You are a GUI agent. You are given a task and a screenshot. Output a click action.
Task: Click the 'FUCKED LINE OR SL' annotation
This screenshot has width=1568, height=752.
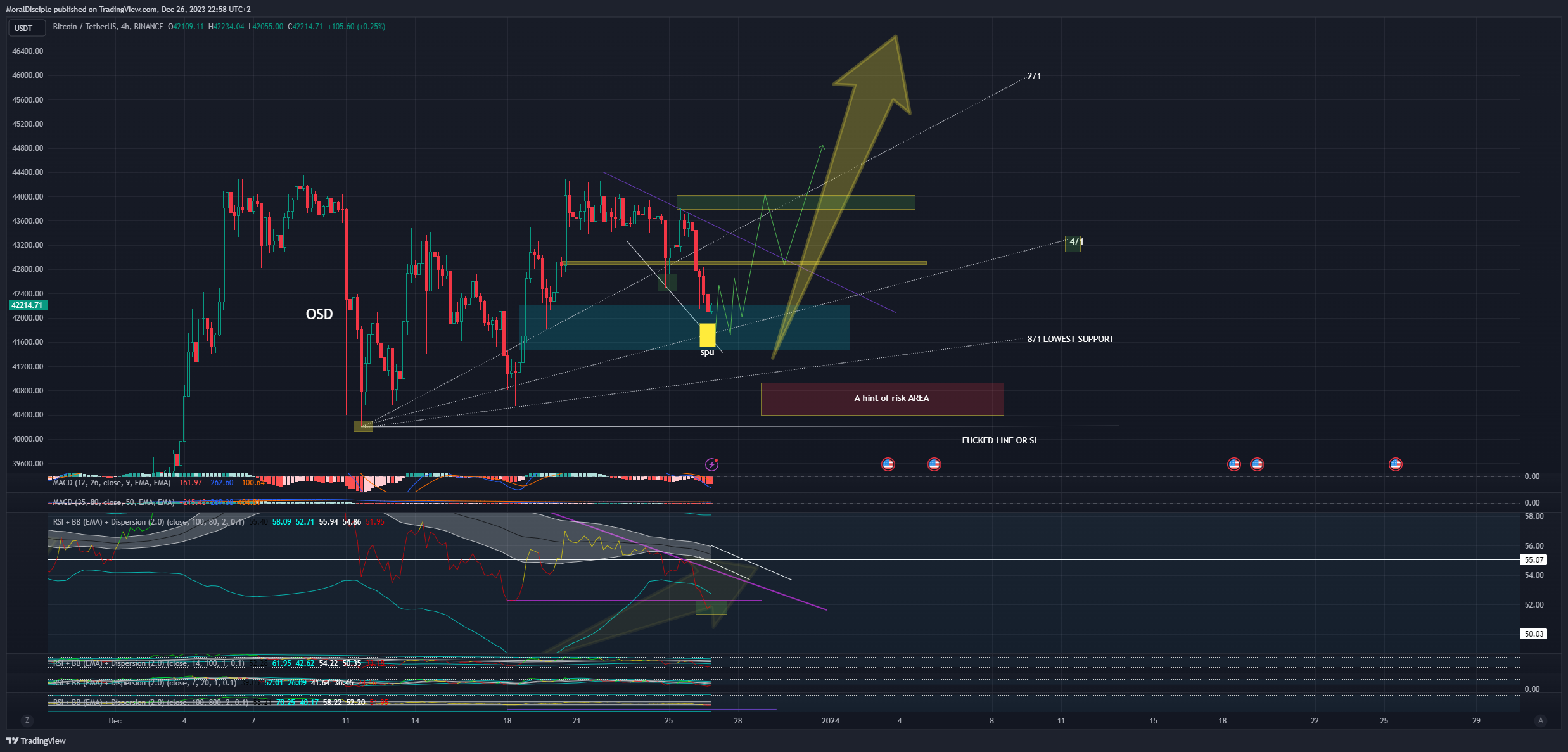pos(1000,440)
